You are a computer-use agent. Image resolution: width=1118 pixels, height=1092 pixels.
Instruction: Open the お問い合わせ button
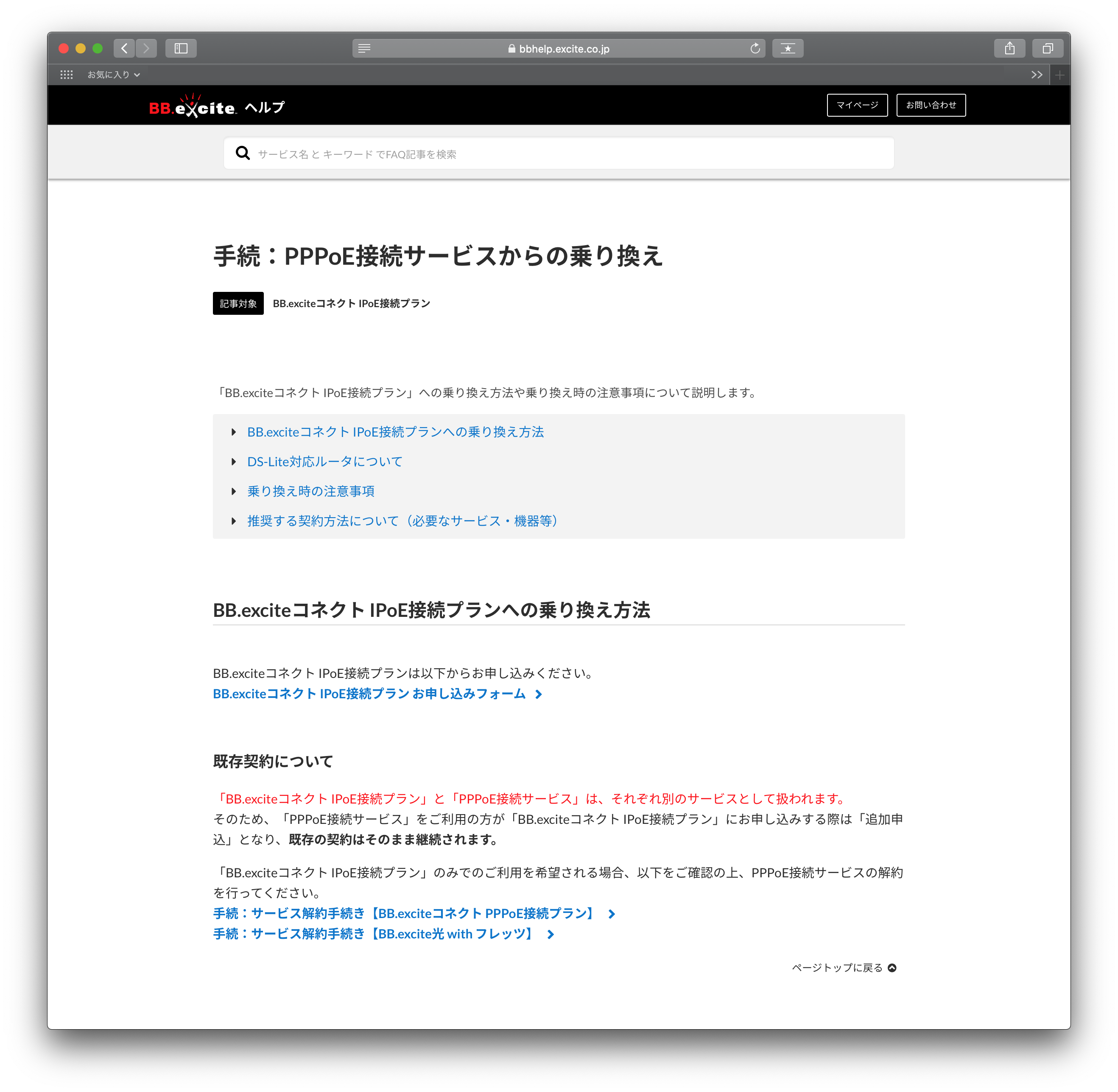click(x=931, y=105)
